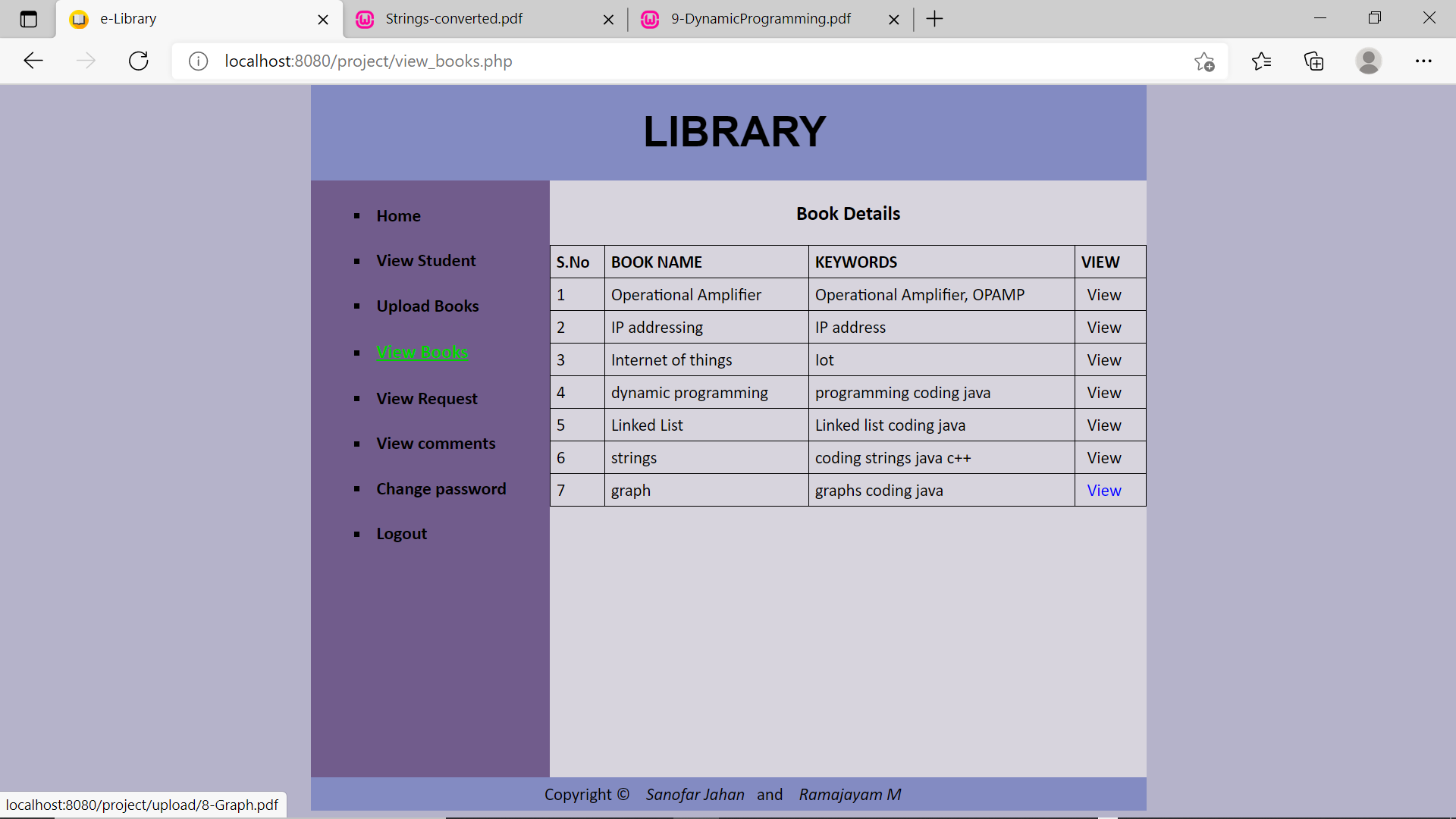Image resolution: width=1456 pixels, height=819 pixels.
Task: Open the tab actions icon at top left
Action: click(x=28, y=19)
